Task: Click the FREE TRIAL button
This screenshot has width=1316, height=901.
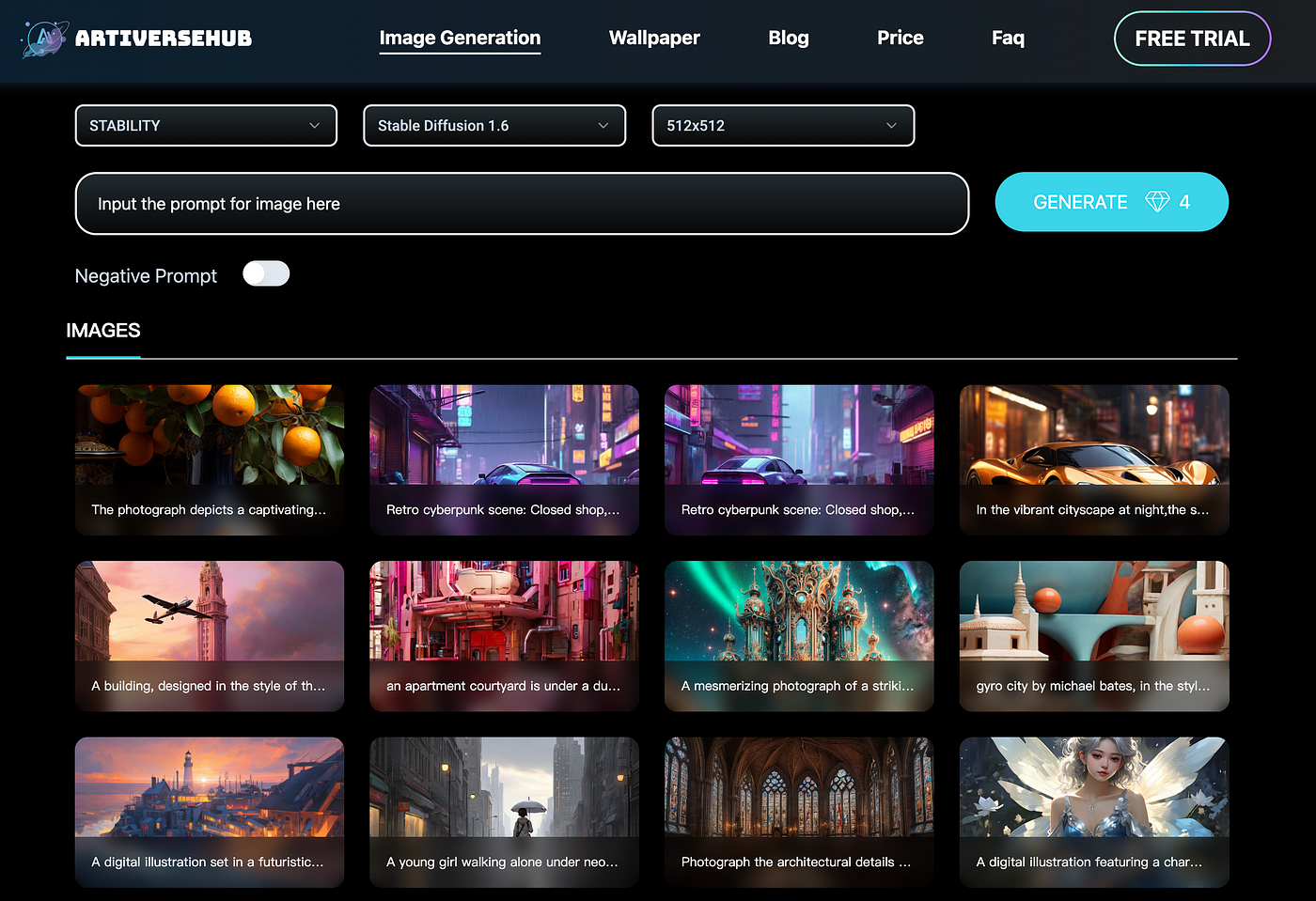Action: coord(1193,39)
